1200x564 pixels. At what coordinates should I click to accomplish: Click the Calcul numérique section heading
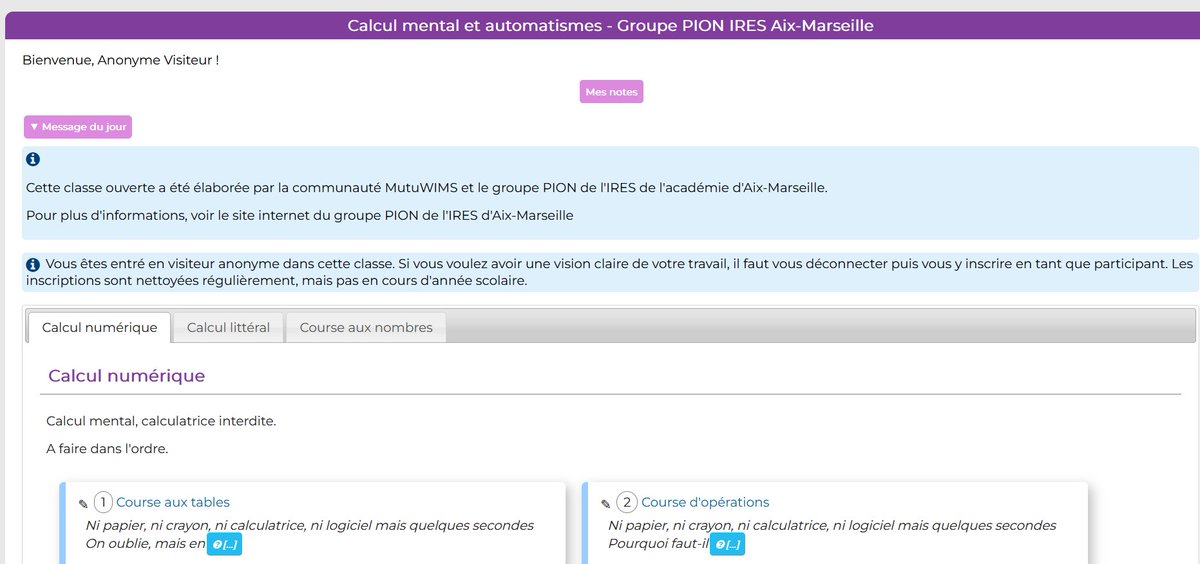tap(127, 376)
